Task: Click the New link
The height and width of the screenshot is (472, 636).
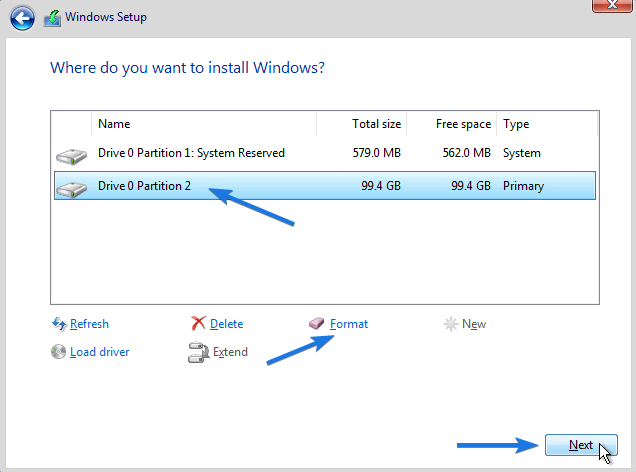Action: tap(474, 324)
